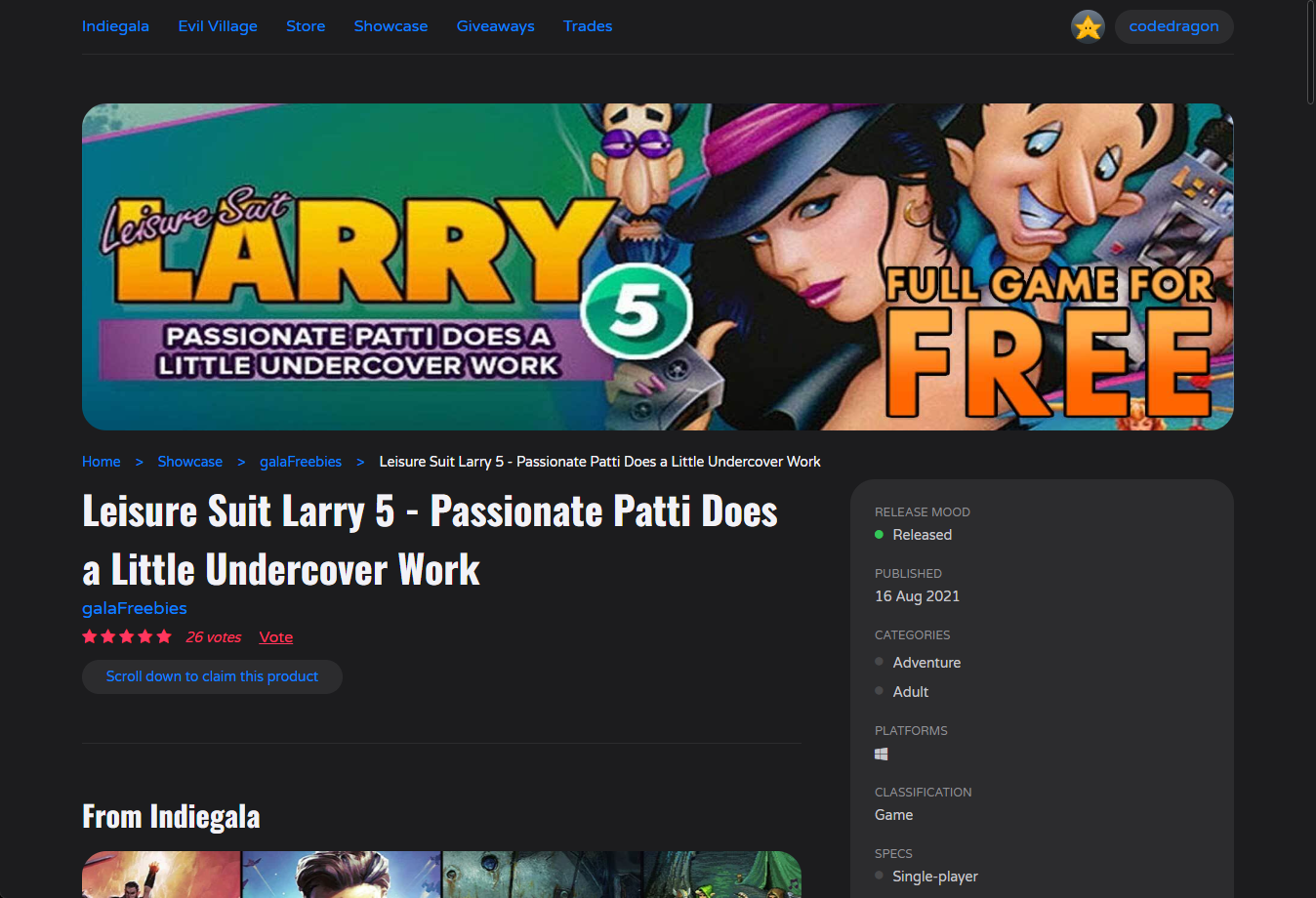The width and height of the screenshot is (1316, 898).
Task: Open Showcase in the breadcrumb trail
Action: pyautogui.click(x=189, y=462)
